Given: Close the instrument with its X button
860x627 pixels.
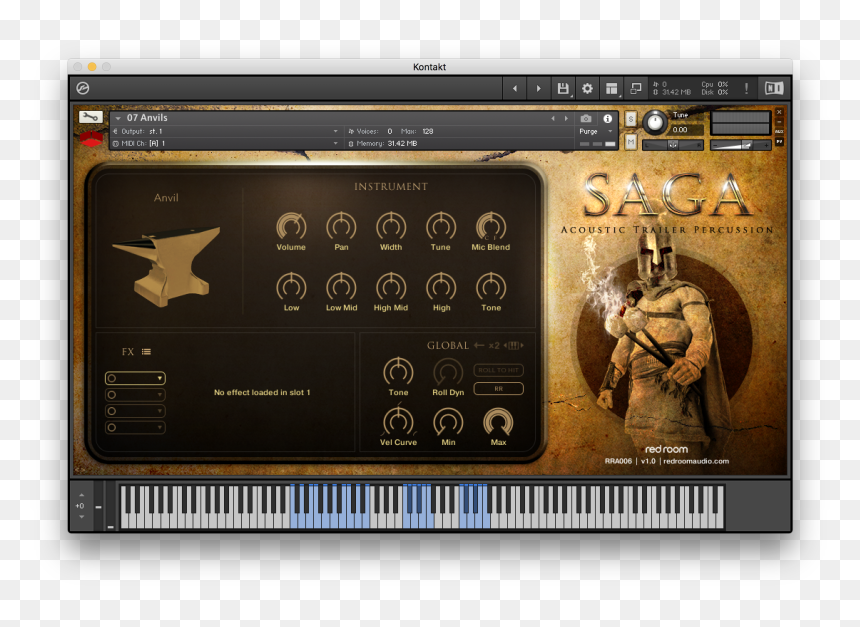Looking at the screenshot, I should [x=779, y=112].
